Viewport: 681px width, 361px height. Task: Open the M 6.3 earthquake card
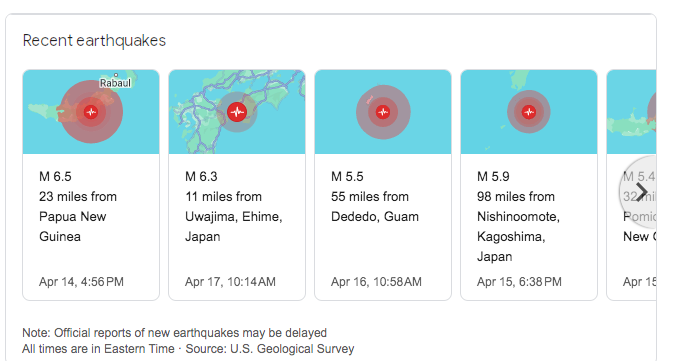[x=237, y=185]
